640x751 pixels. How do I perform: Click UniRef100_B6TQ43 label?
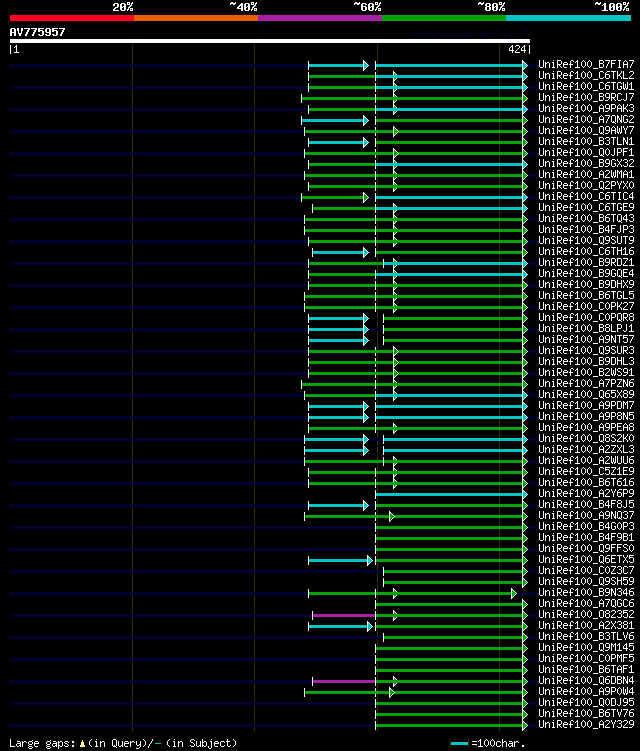(x=586, y=218)
